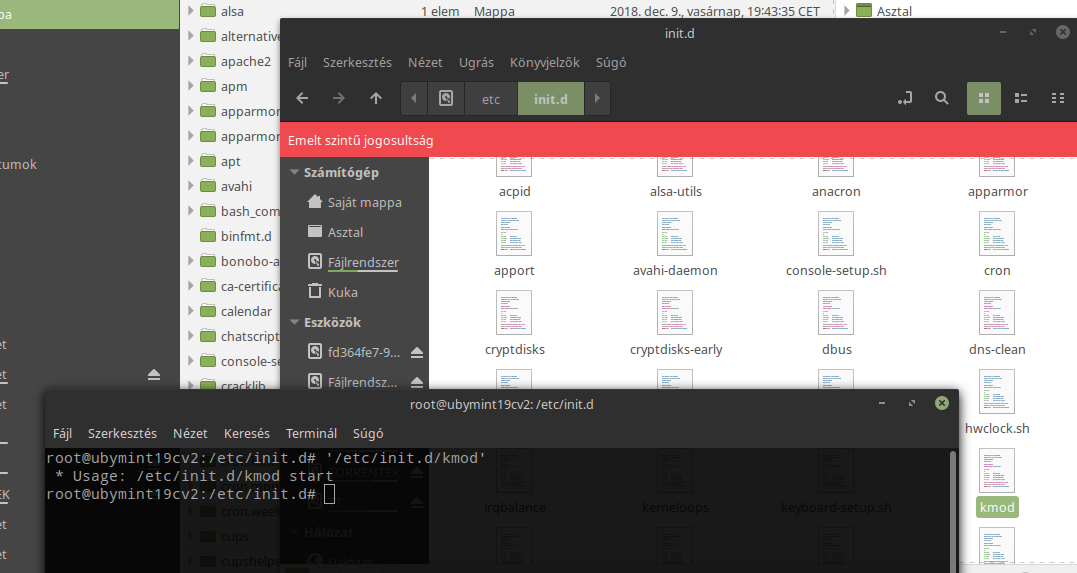
Task: Expand the calendar folder in tree
Action: [x=191, y=311]
